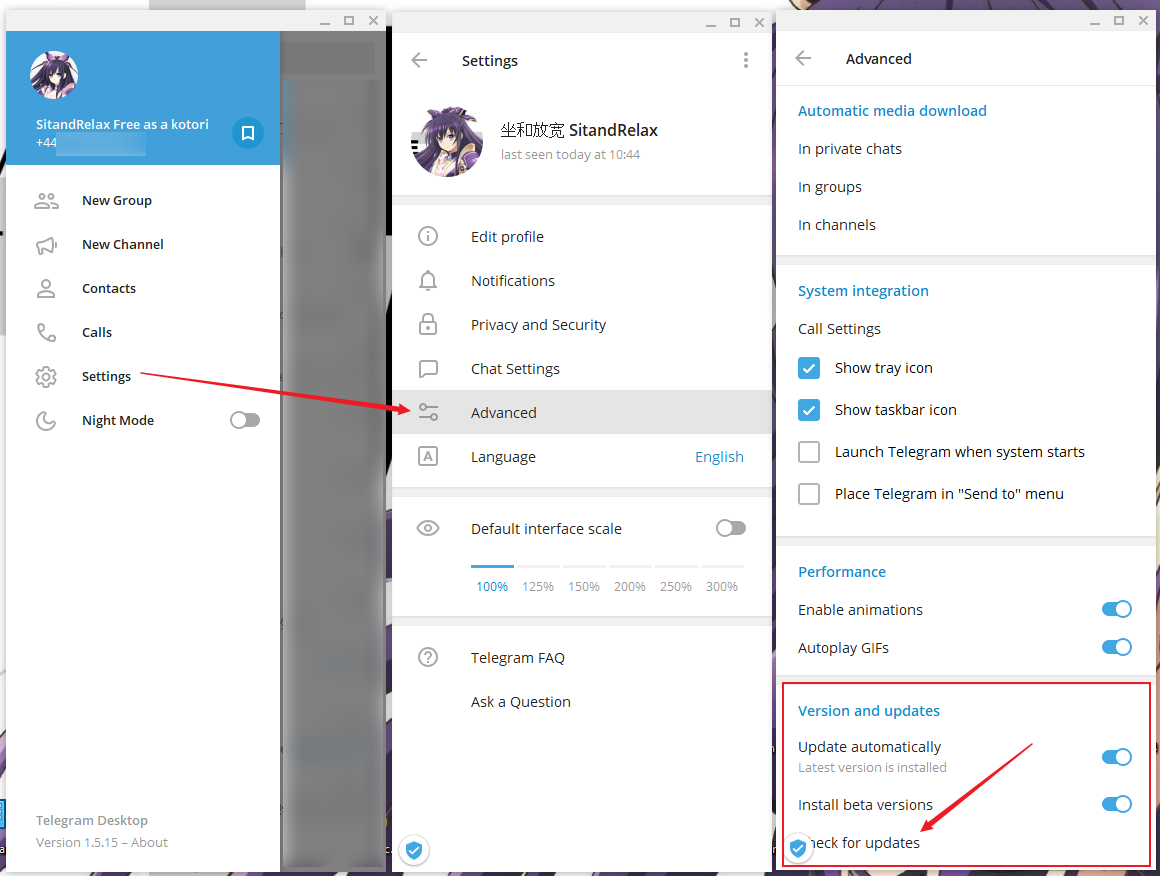Click the Advanced sliders icon
1160x876 pixels.
click(x=428, y=412)
